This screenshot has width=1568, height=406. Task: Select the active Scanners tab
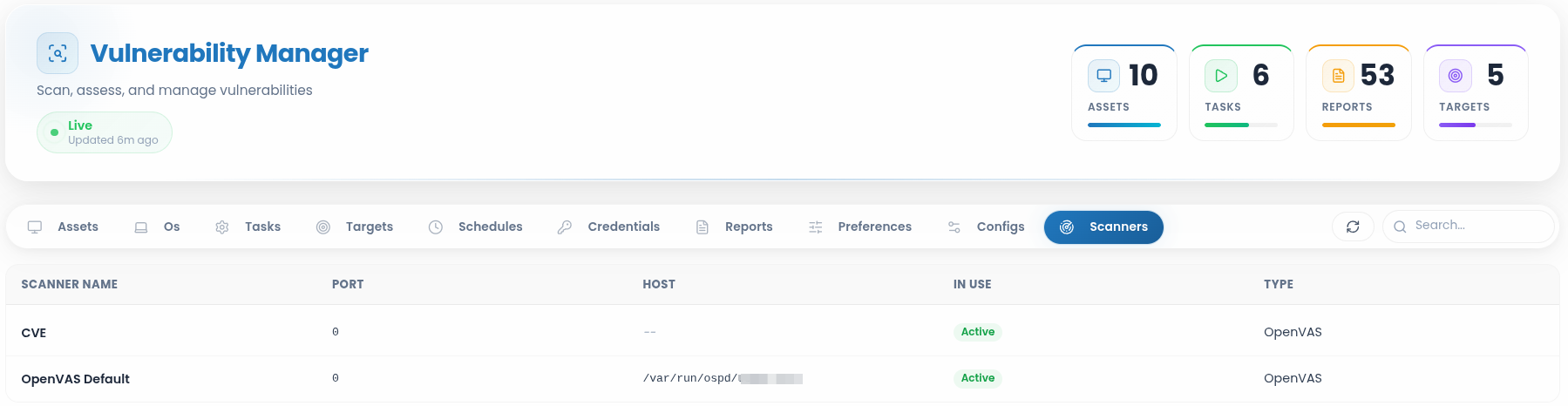pyautogui.click(x=1103, y=227)
